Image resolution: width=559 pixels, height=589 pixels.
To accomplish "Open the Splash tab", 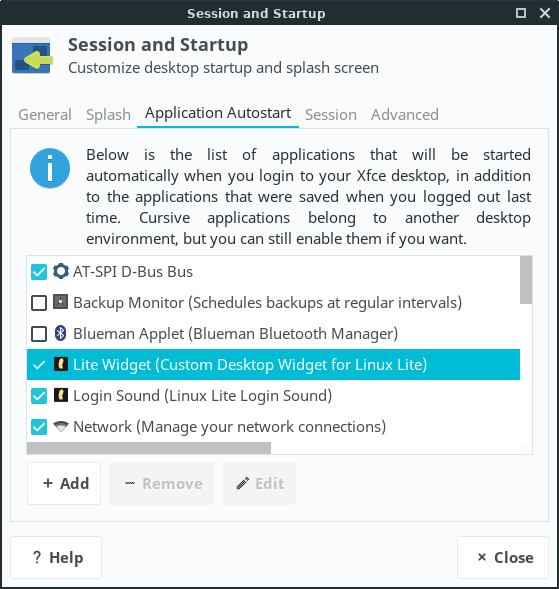I will click(108, 115).
